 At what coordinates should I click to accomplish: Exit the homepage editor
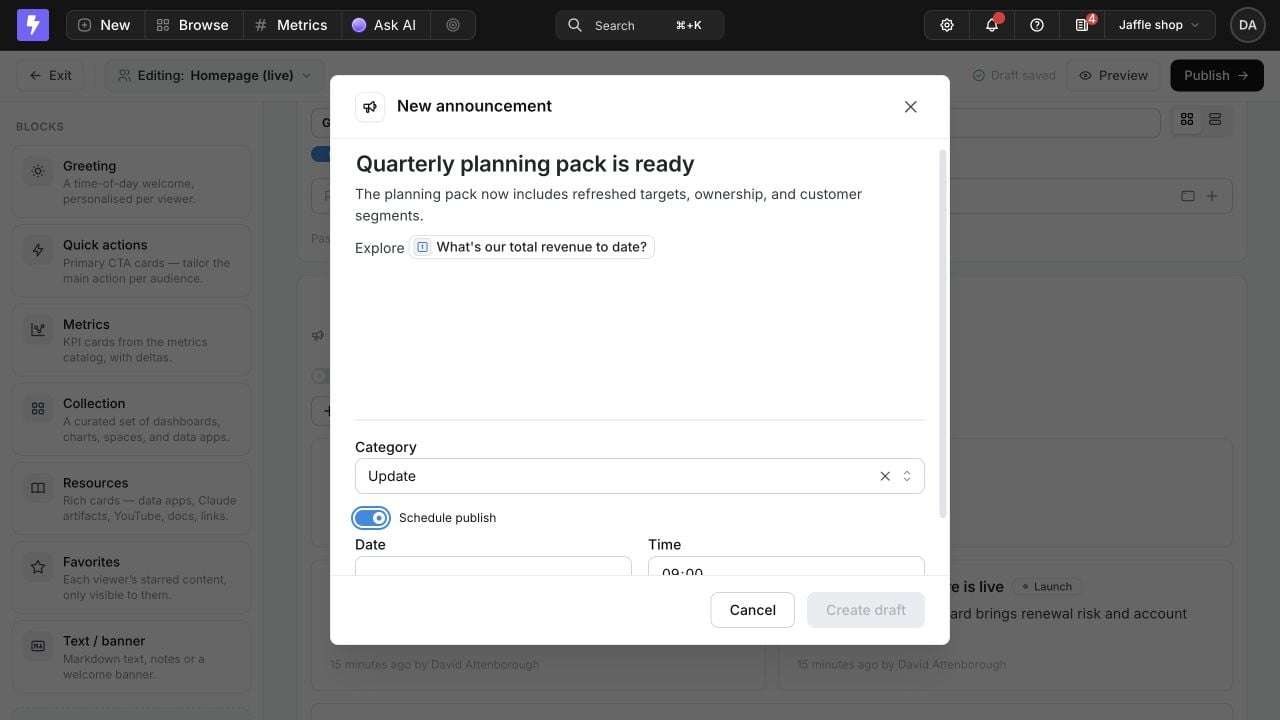coord(51,75)
